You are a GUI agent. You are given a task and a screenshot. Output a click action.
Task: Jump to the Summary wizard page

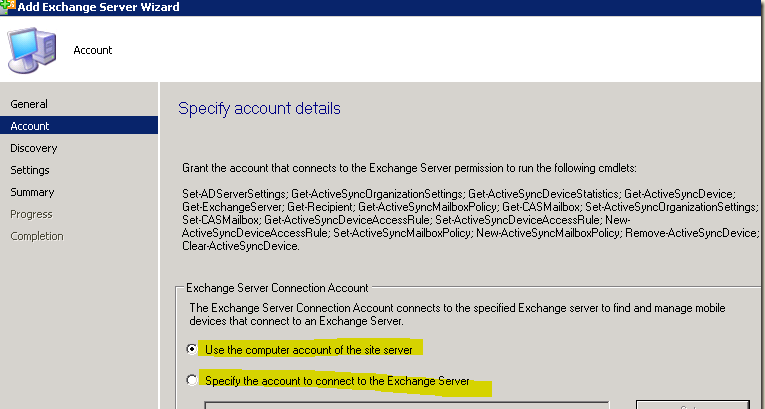pos(32,192)
